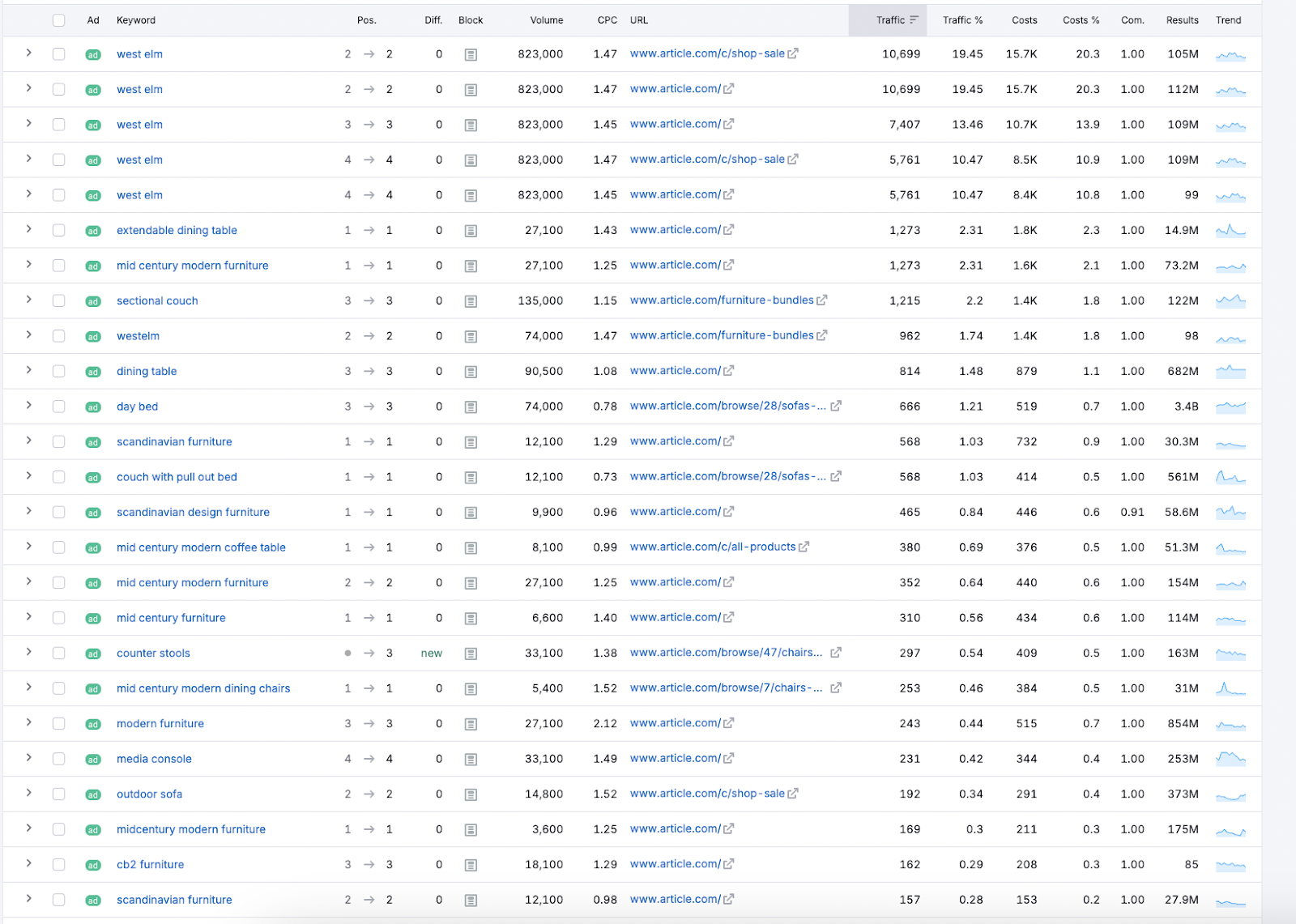The image size is (1296, 924).
Task: Click block icon in the westelm row
Action: point(471,336)
